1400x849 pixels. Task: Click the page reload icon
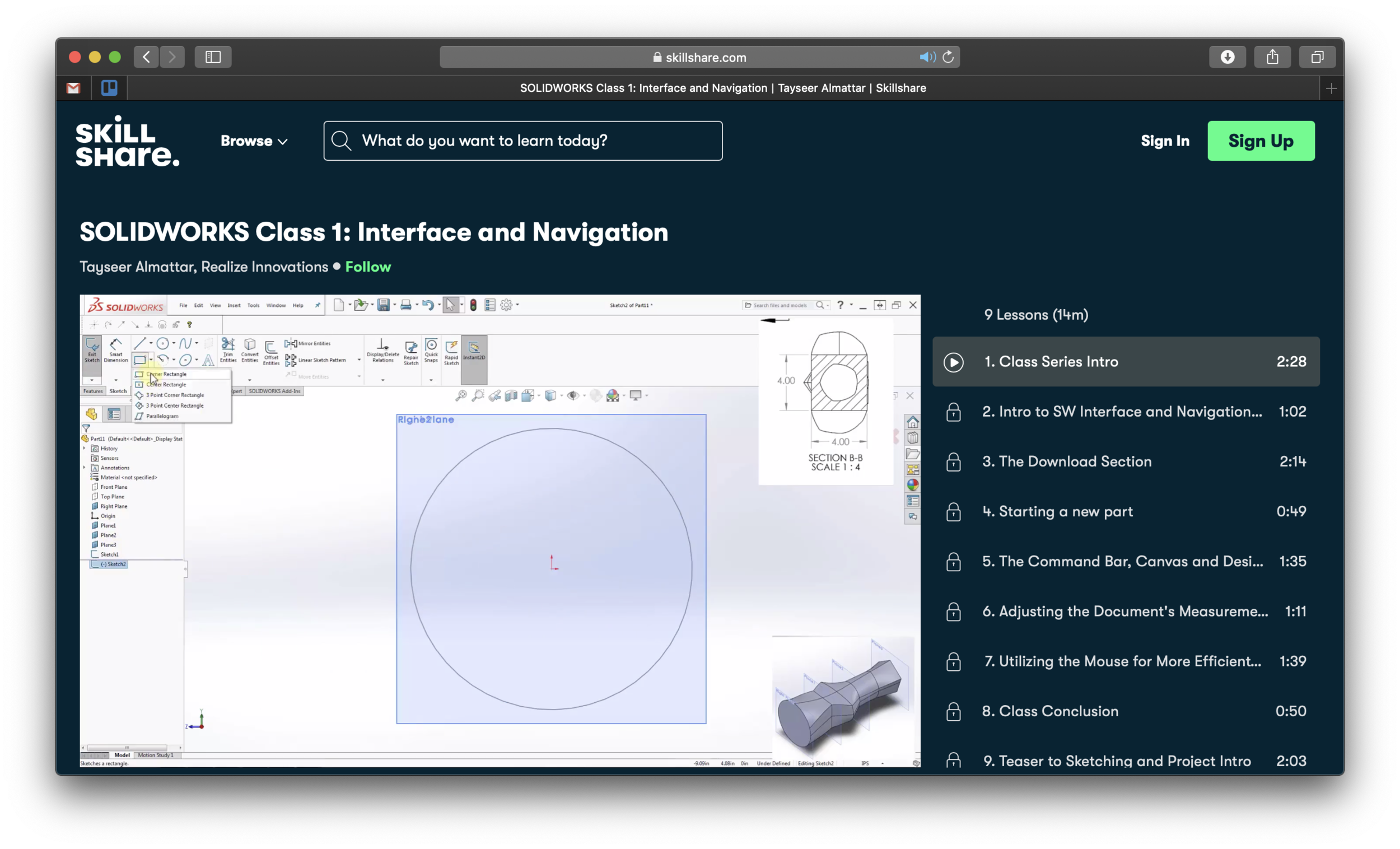click(948, 57)
